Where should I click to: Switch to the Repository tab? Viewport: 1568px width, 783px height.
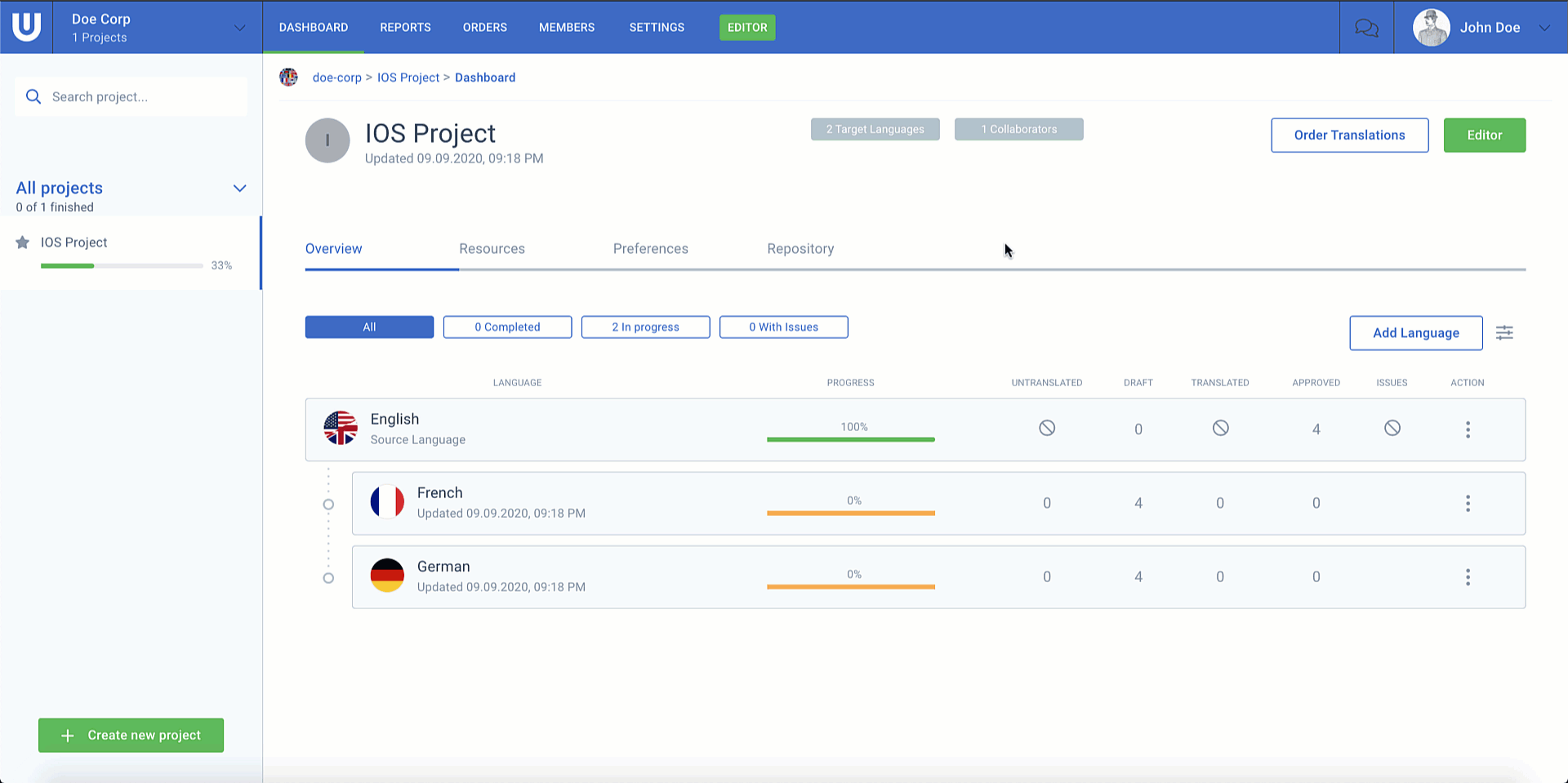click(800, 249)
